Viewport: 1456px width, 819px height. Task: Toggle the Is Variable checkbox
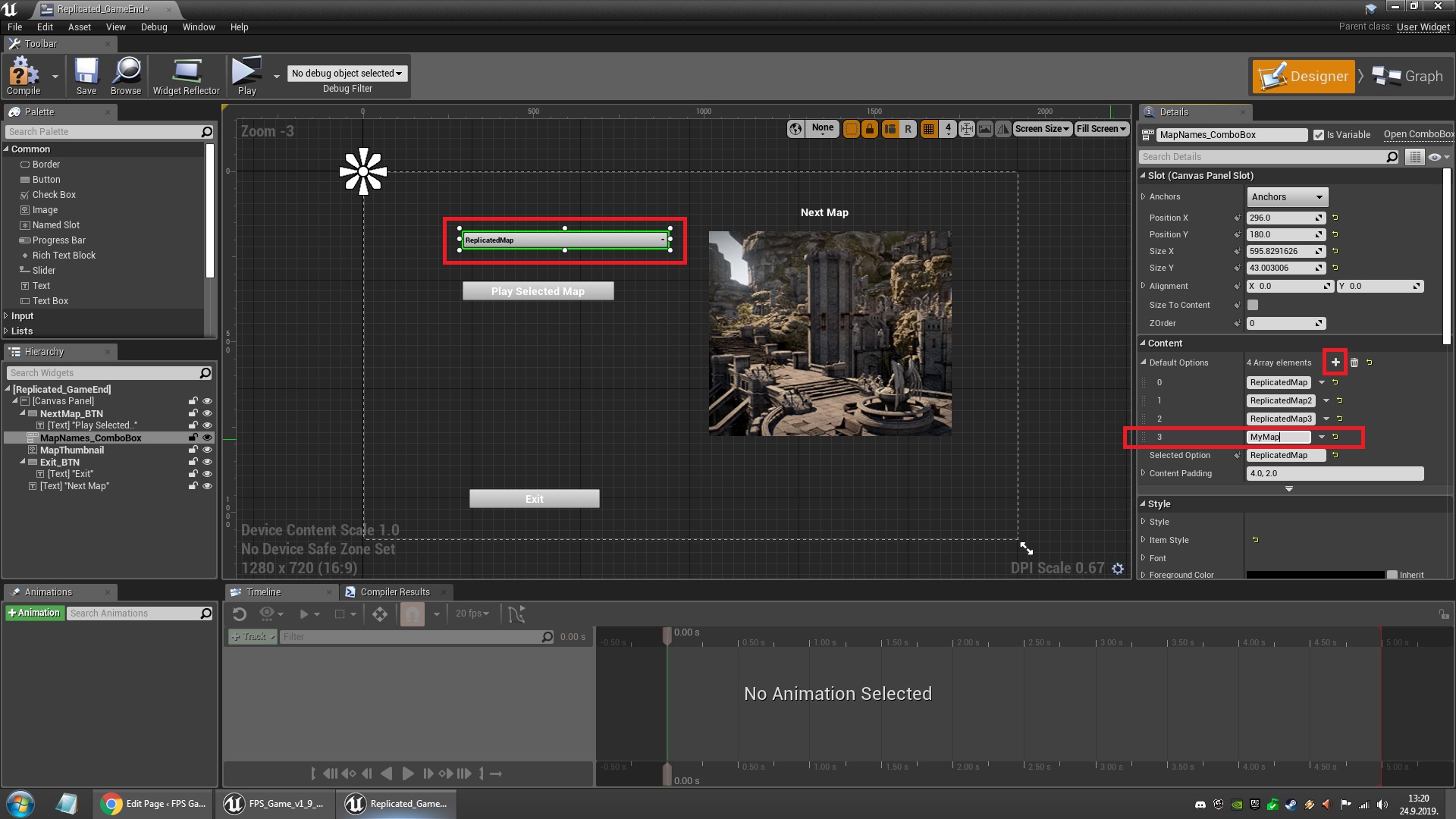[x=1319, y=135]
